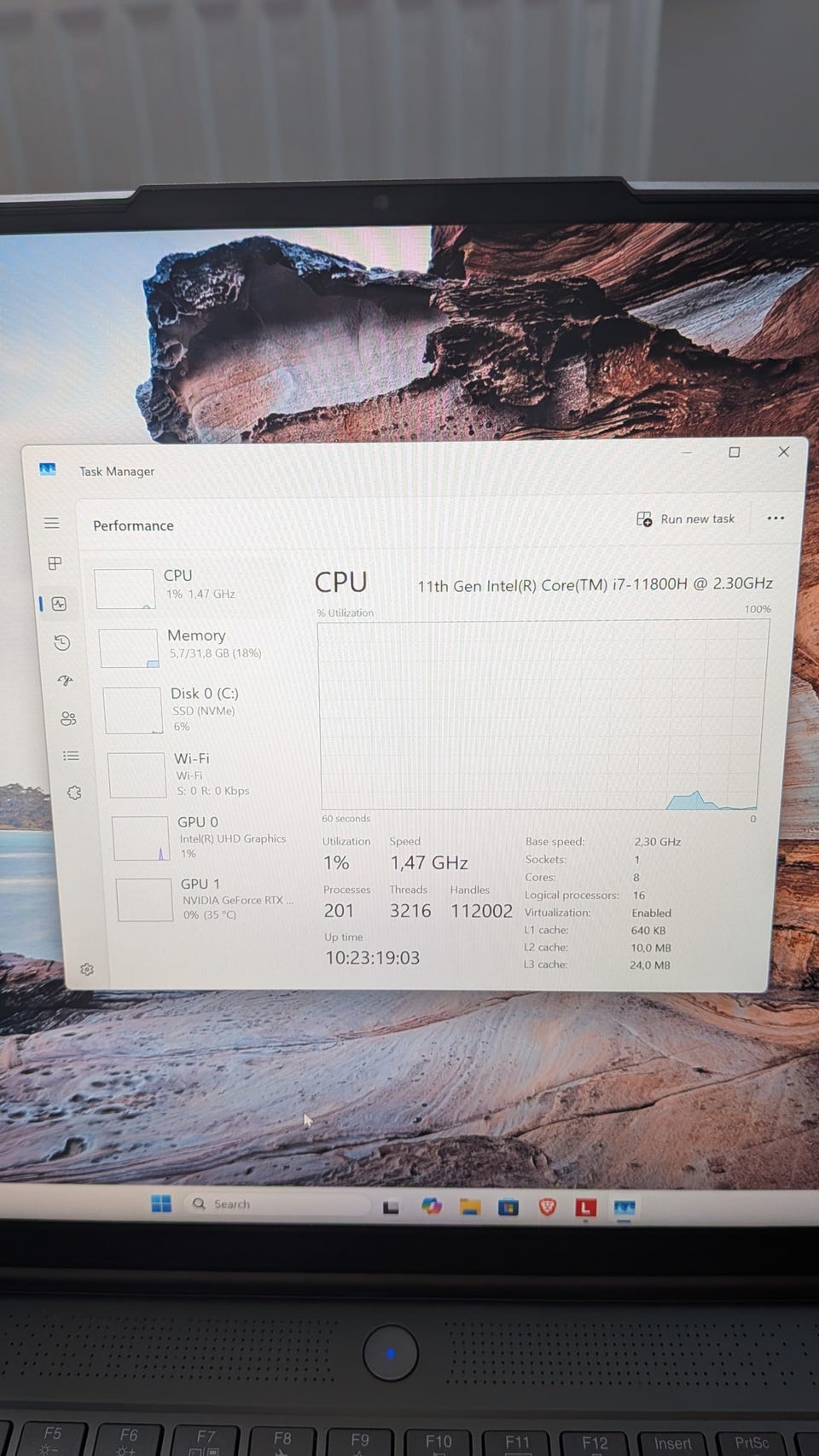Click the CPU utilization graph
The height and width of the screenshot is (1456, 819).
542,715
